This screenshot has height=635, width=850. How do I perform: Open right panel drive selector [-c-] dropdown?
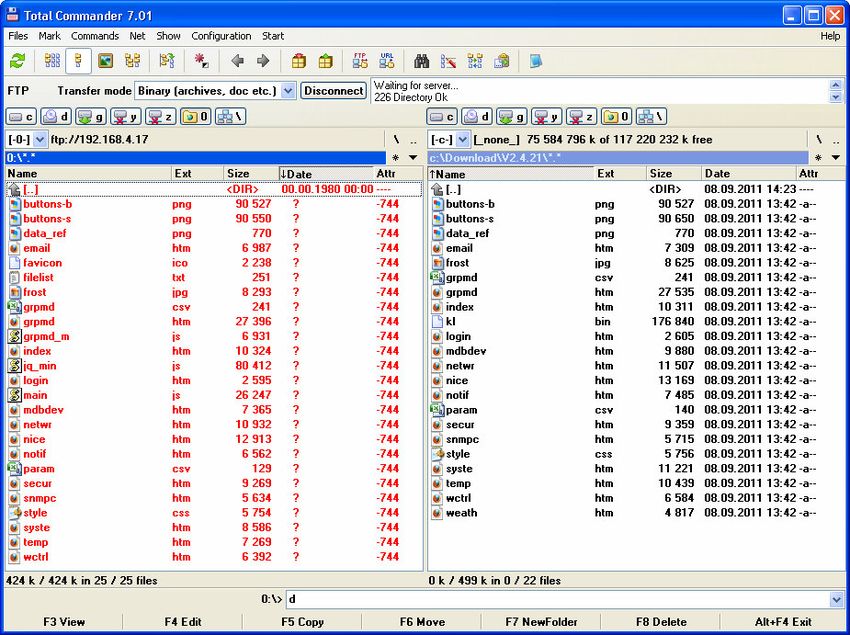462,139
